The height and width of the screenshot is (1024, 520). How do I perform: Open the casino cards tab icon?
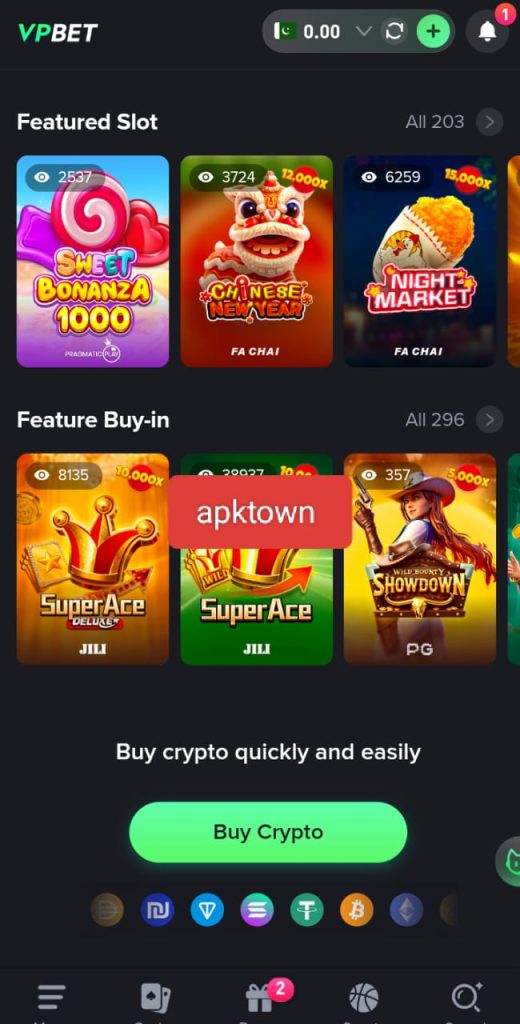tap(155, 999)
